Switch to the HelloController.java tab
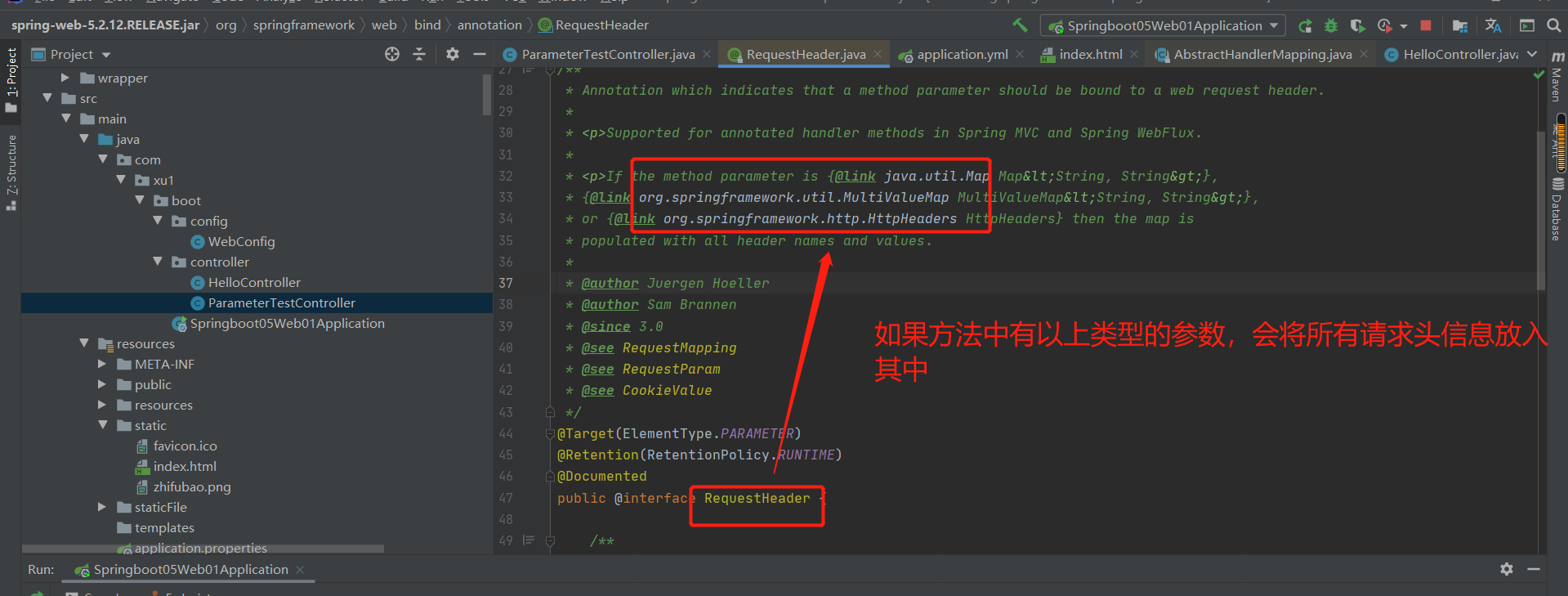1568x596 pixels. 1460,54
